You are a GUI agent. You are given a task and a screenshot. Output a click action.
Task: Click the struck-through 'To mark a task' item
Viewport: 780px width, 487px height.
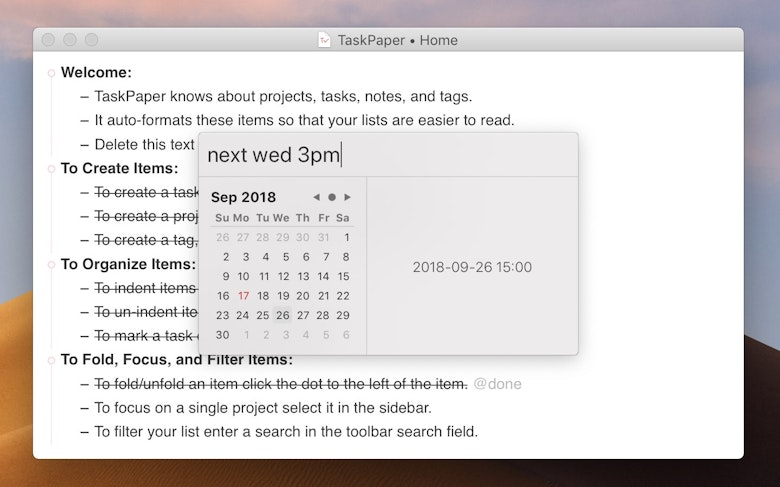pyautogui.click(x=146, y=336)
